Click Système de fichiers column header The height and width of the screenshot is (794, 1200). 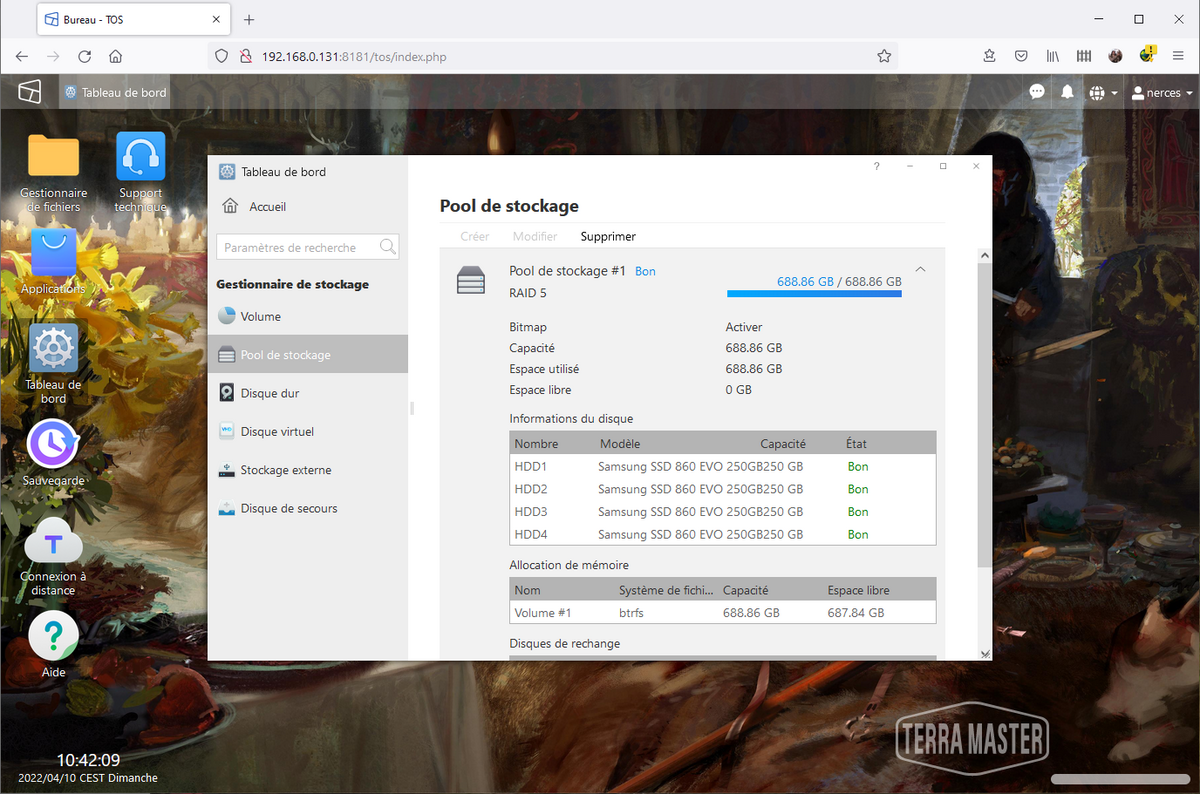click(664, 590)
